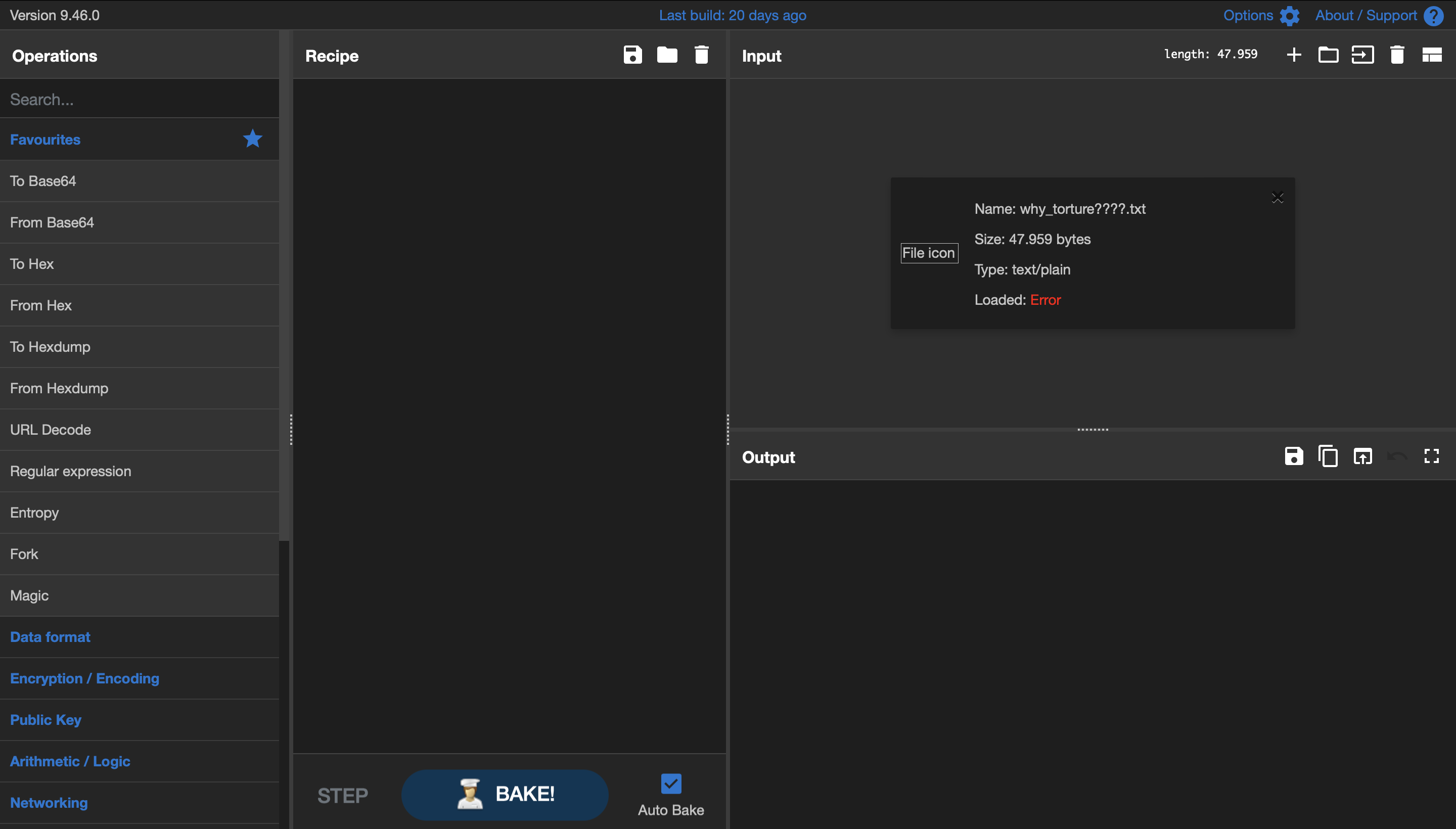Open About / Support question icon
1456x829 pixels.
pos(1433,15)
